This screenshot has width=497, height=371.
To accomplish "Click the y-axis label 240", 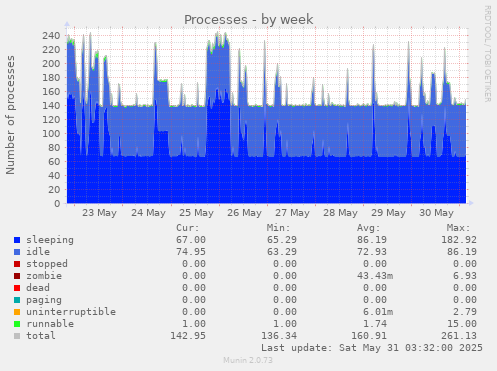I will [x=51, y=36].
